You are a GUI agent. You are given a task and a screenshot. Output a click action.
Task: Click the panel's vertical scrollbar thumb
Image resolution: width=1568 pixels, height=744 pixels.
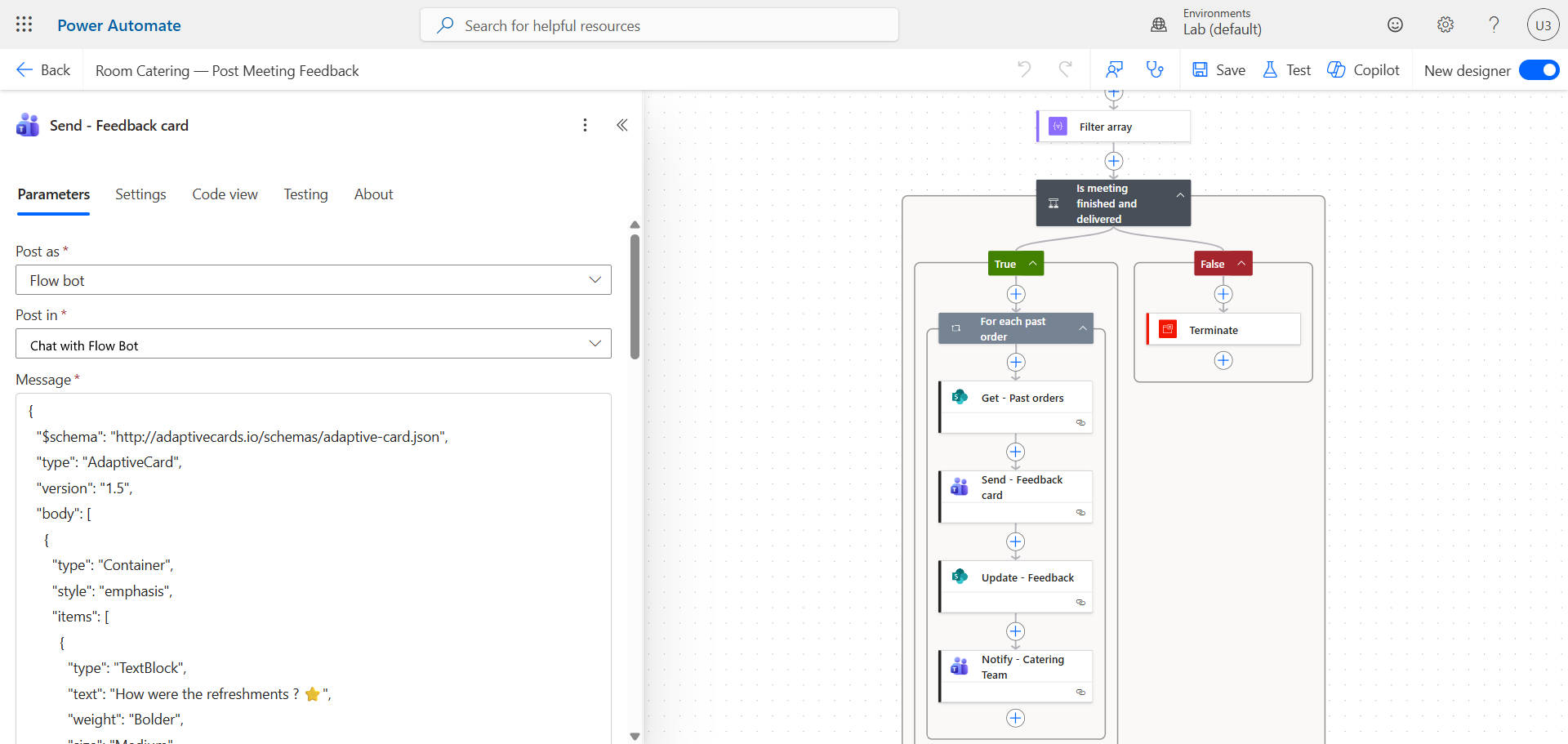tap(635, 296)
